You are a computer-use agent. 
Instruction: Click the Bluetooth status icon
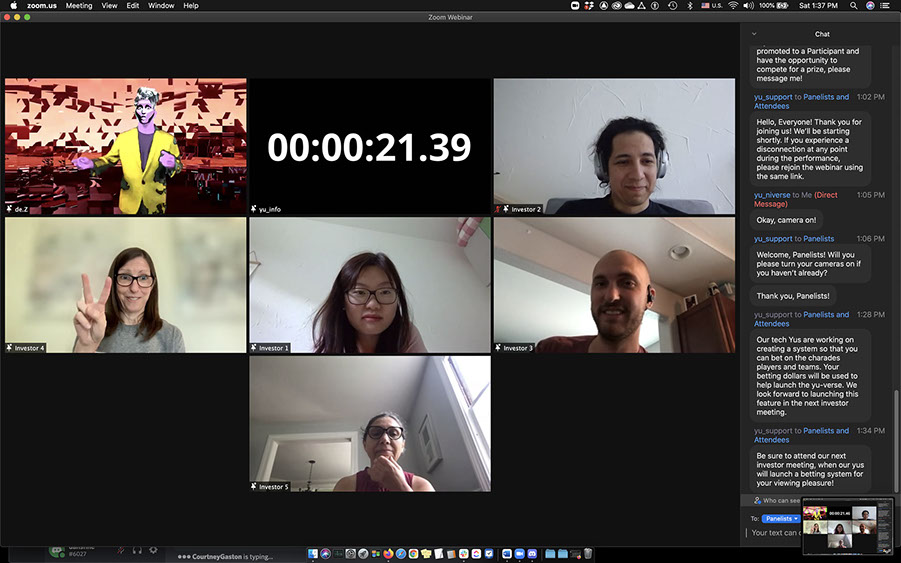pyautogui.click(x=689, y=6)
